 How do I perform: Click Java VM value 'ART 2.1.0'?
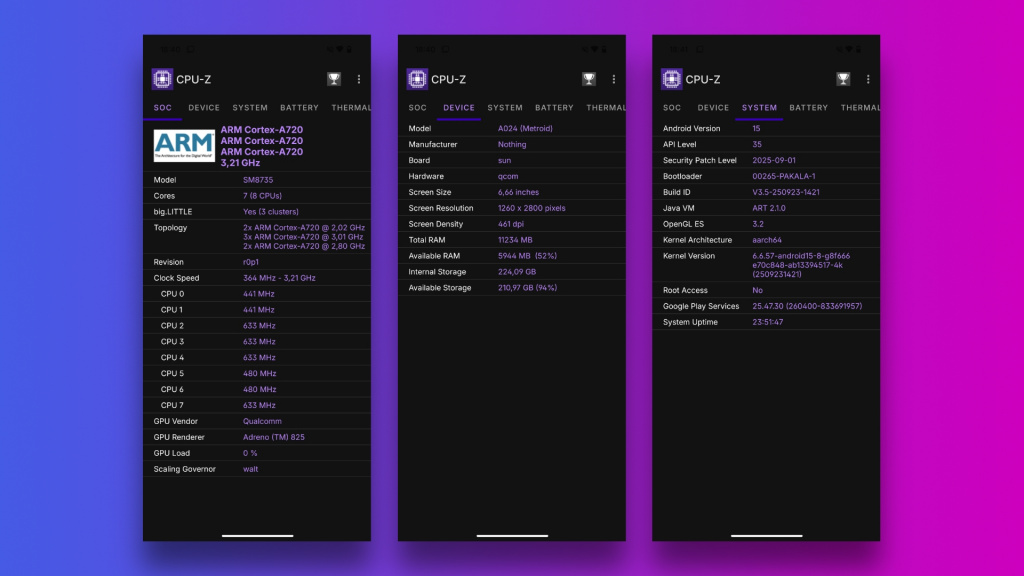coord(769,208)
